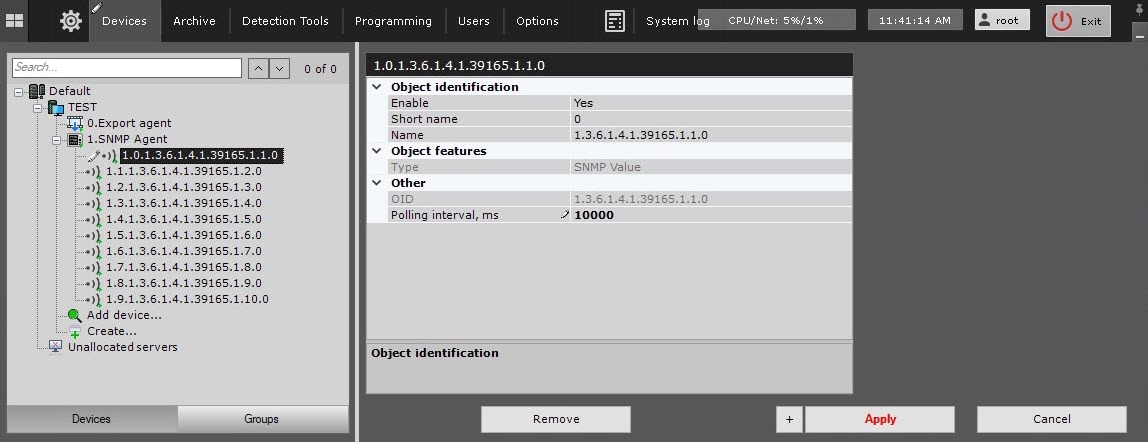Click the Add device magnifier icon

(x=75, y=315)
